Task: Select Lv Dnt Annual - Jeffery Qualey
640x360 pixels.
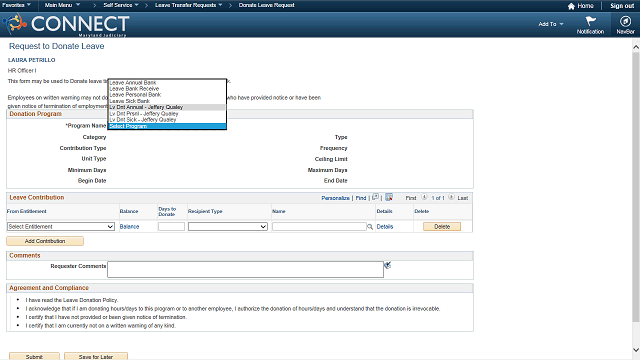Action: [167, 107]
